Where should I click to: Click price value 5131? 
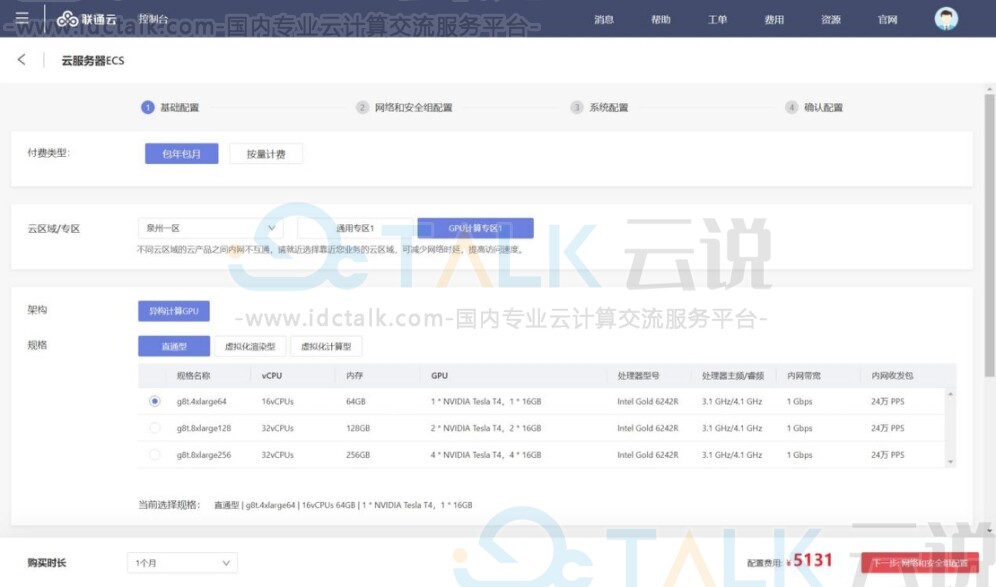point(812,560)
